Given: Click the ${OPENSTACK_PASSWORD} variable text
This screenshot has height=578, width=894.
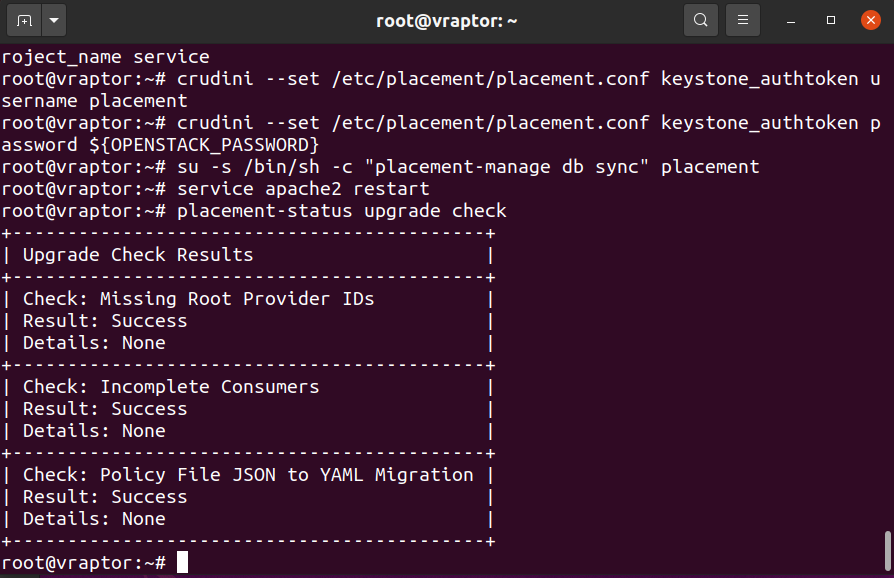Looking at the screenshot, I should click(204, 145).
